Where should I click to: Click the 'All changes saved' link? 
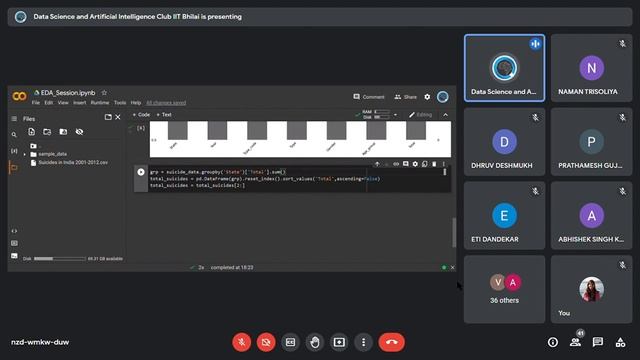point(166,102)
